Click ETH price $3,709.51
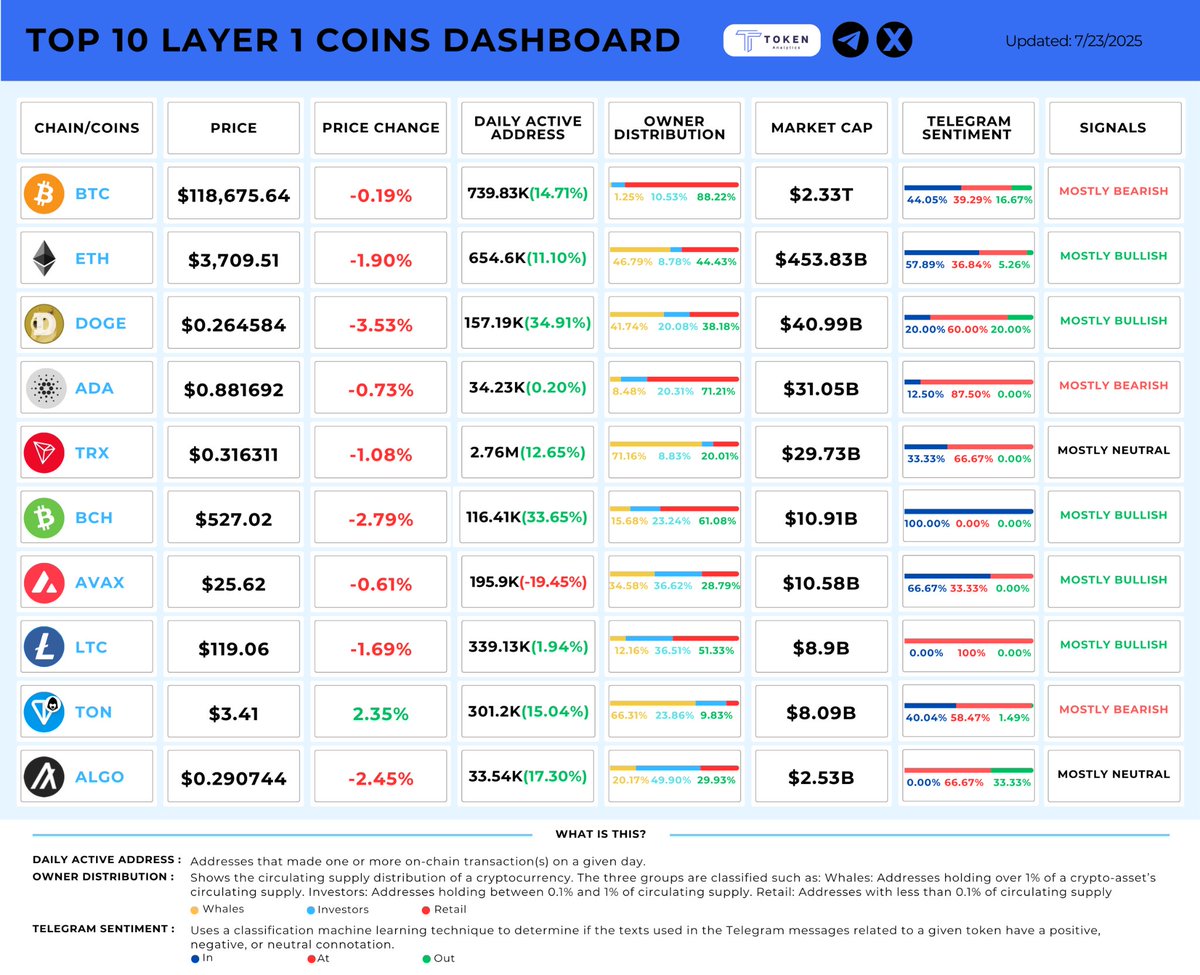1200x975 pixels. [x=233, y=261]
